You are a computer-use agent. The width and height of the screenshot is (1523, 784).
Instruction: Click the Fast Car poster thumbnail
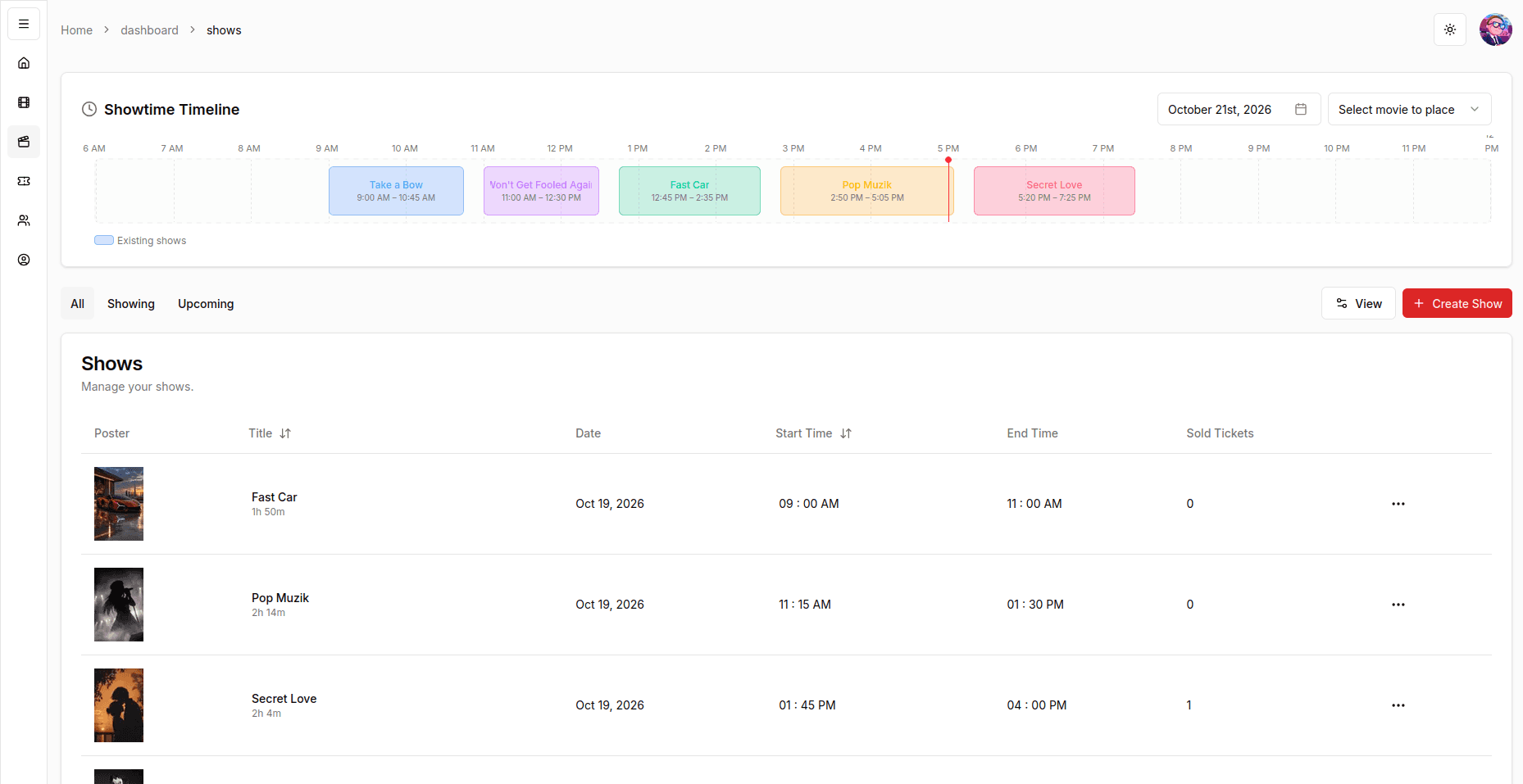pyautogui.click(x=119, y=504)
